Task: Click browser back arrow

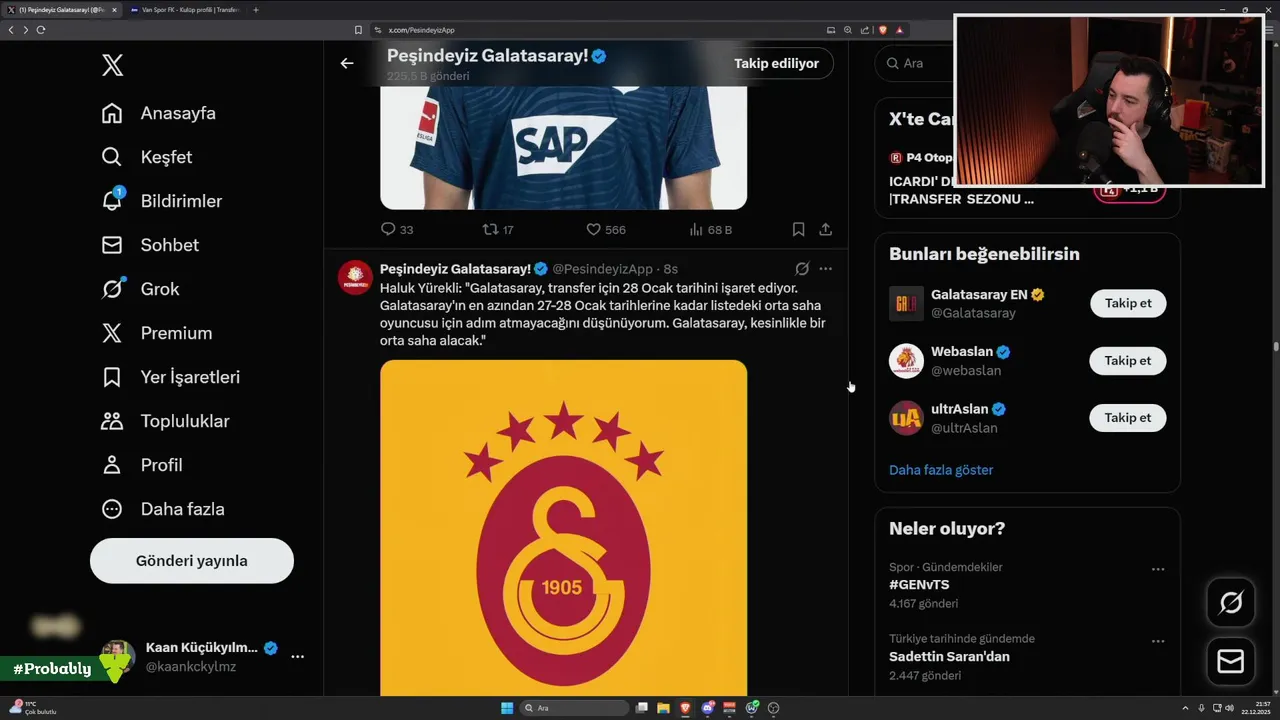Action: tap(11, 30)
